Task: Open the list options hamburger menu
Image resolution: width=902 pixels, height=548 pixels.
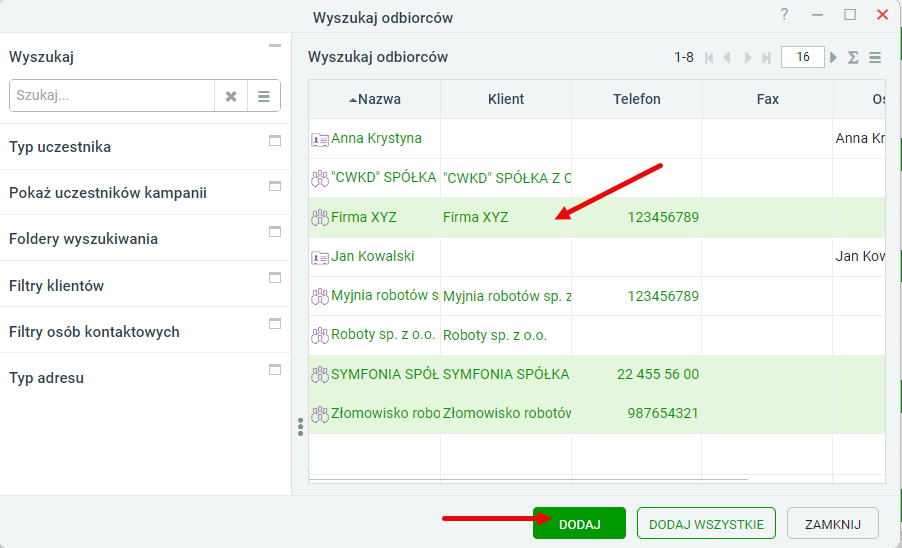Action: [x=875, y=58]
